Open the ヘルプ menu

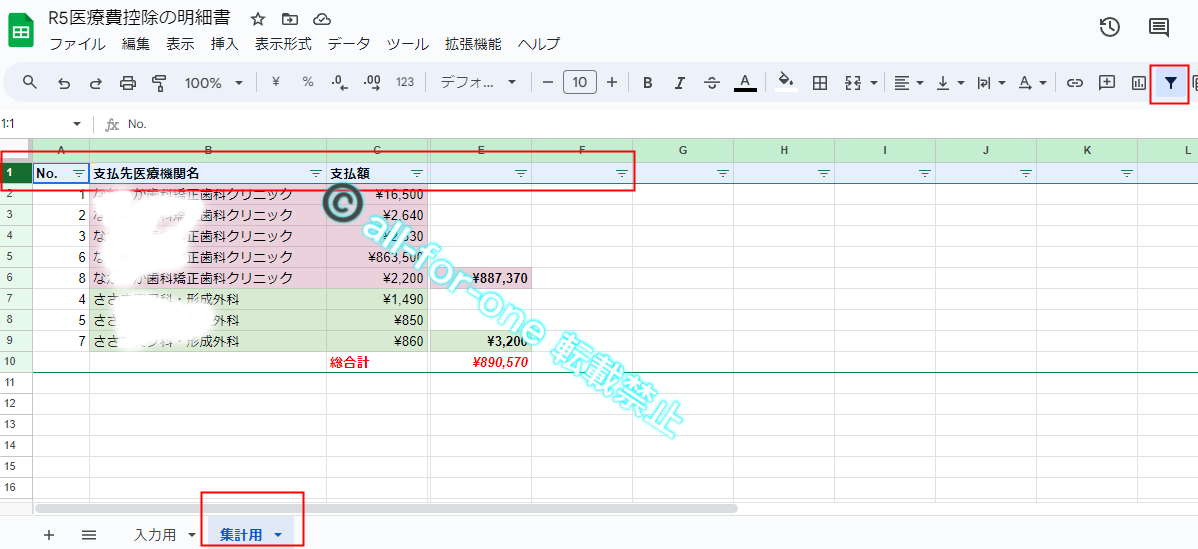point(539,44)
